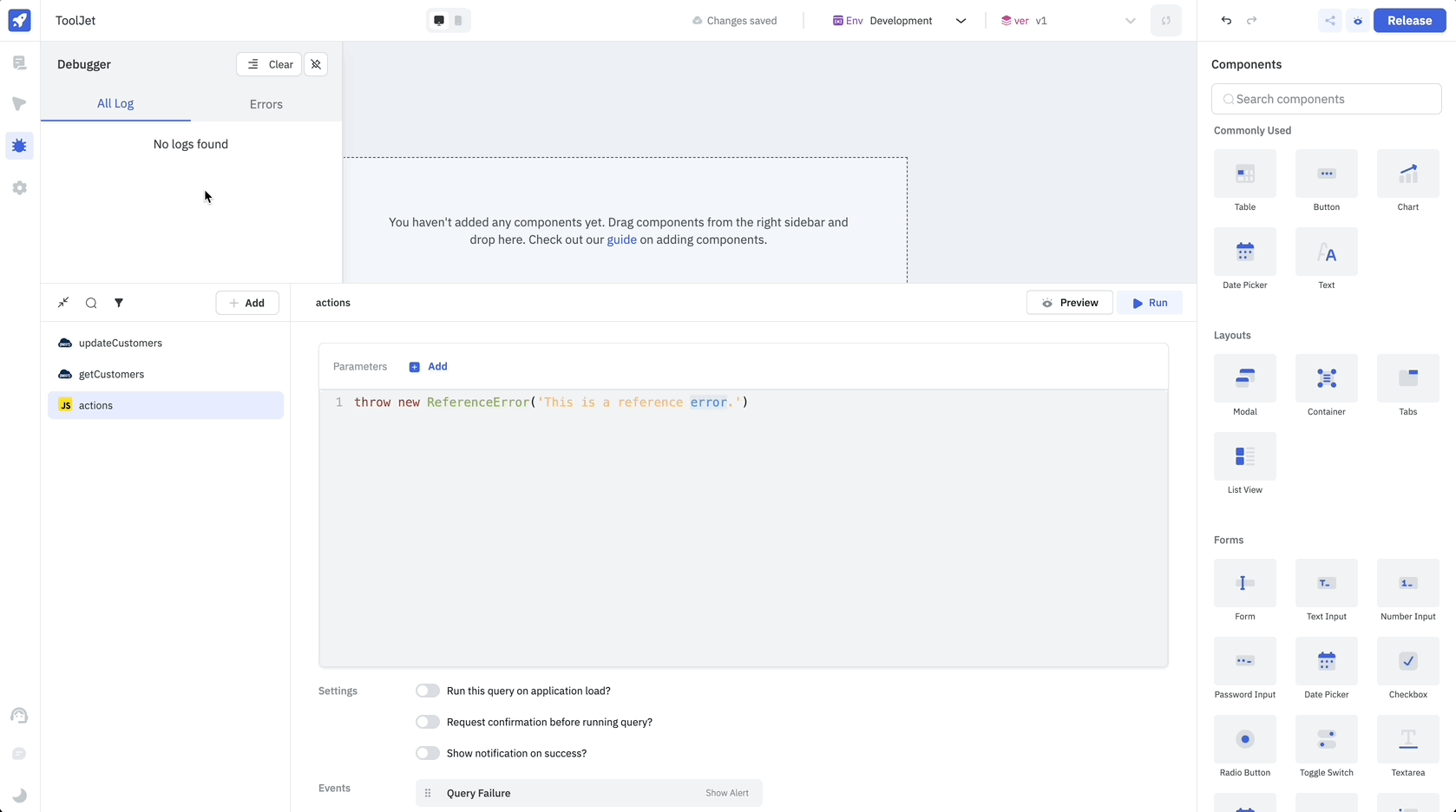Expand the Env Development dropdown
This screenshot has height=812, width=1456.
(x=960, y=21)
